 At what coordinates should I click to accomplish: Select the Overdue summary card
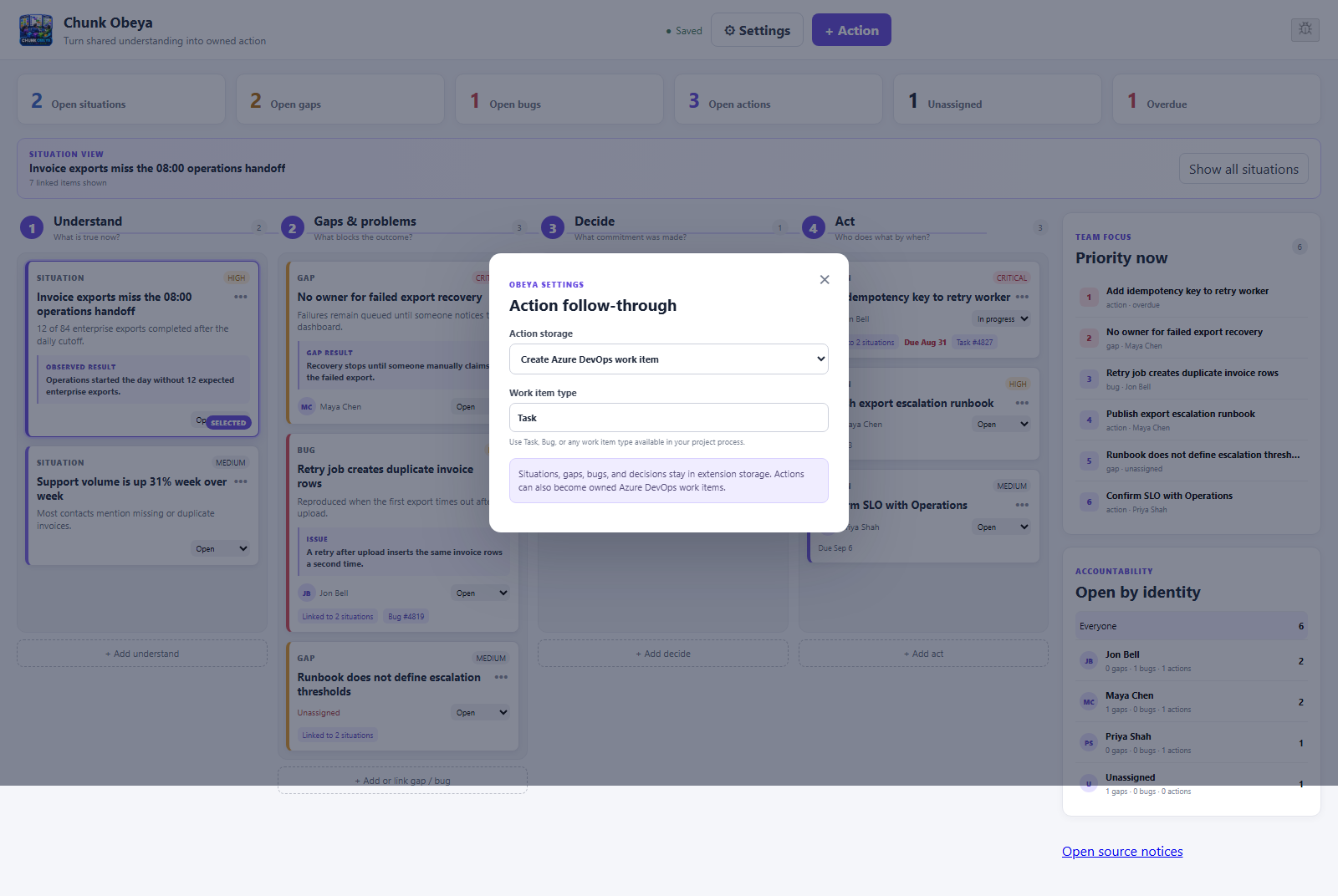point(1217,99)
